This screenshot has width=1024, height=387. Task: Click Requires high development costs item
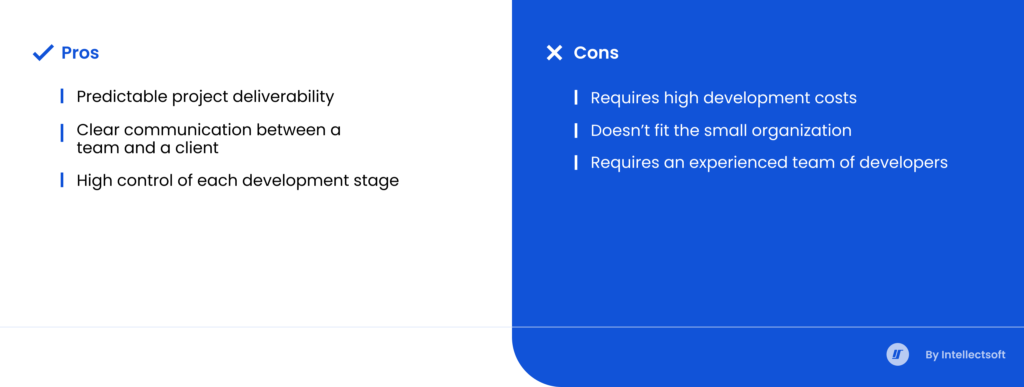[724, 98]
